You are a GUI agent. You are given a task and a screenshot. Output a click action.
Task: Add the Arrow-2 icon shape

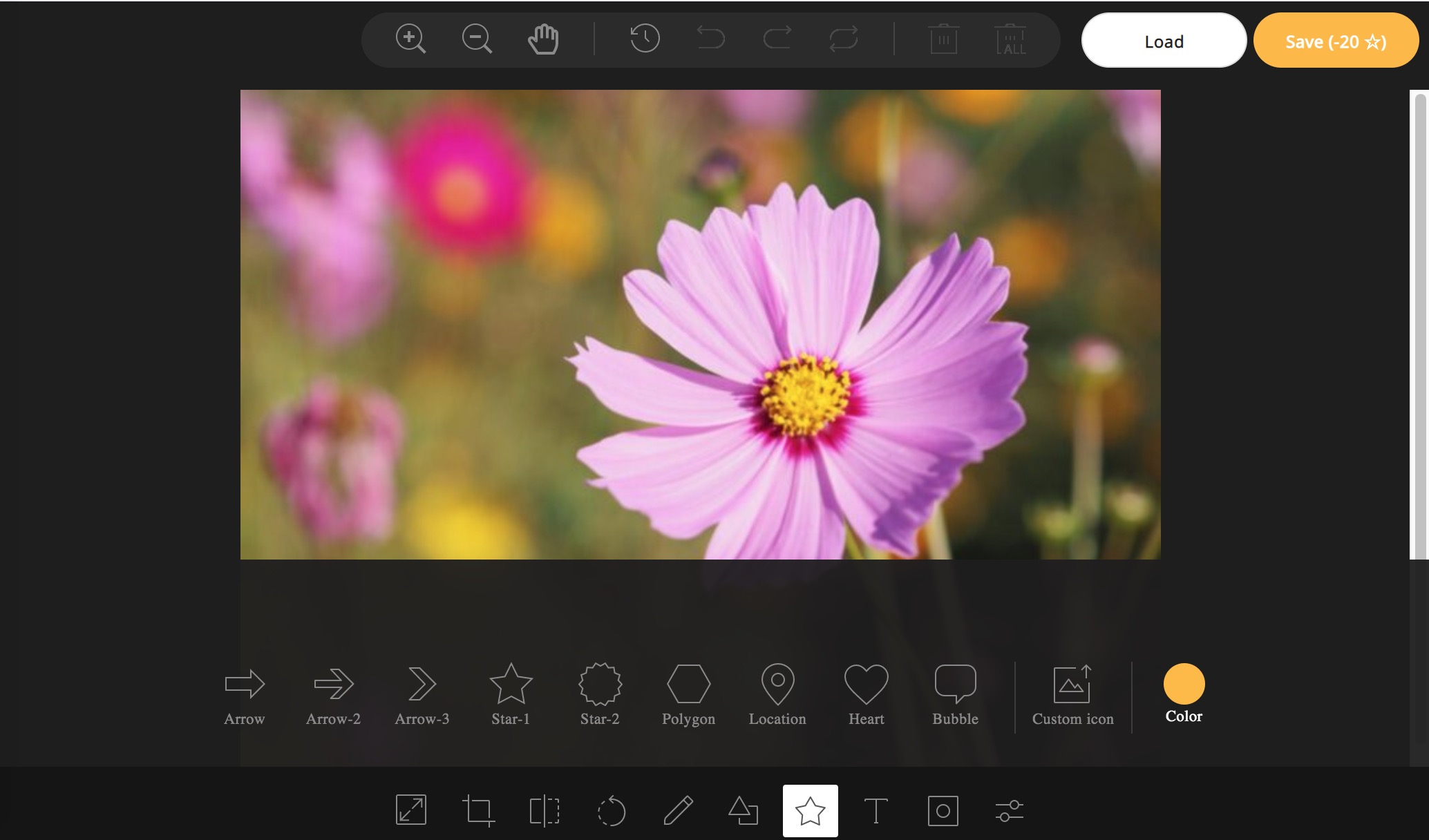333,695
